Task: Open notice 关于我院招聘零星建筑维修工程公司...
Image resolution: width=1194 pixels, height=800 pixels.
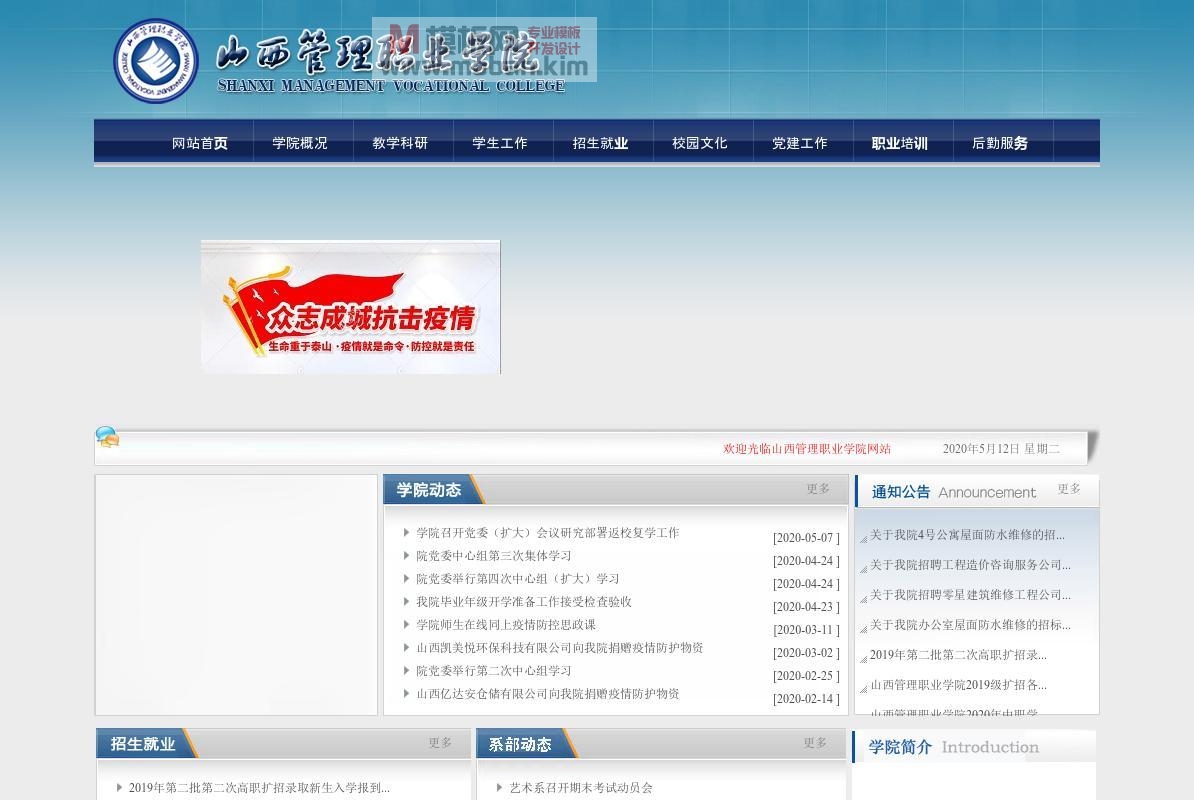Action: (970, 594)
